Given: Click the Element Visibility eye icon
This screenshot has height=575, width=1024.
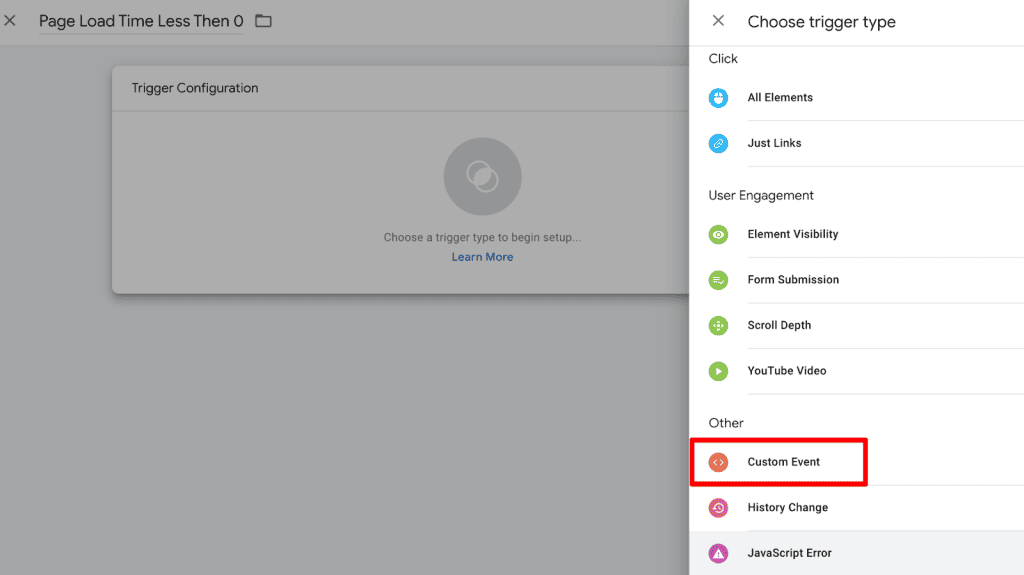Looking at the screenshot, I should [718, 234].
